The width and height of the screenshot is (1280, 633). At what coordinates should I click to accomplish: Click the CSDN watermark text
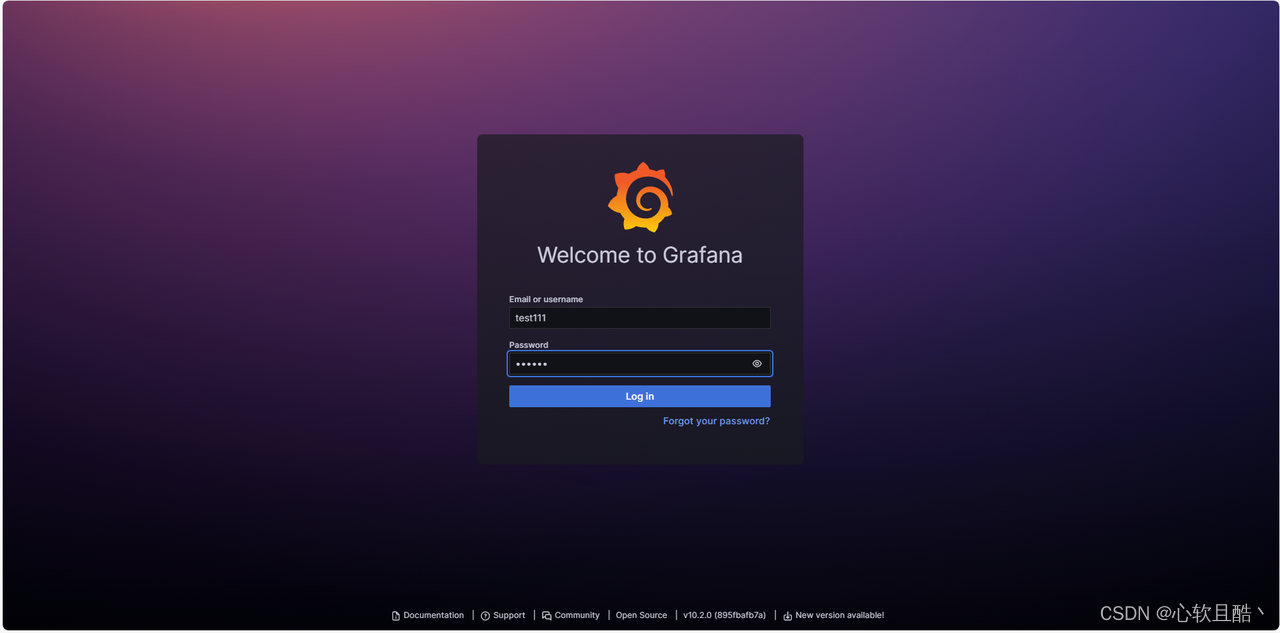1185,612
